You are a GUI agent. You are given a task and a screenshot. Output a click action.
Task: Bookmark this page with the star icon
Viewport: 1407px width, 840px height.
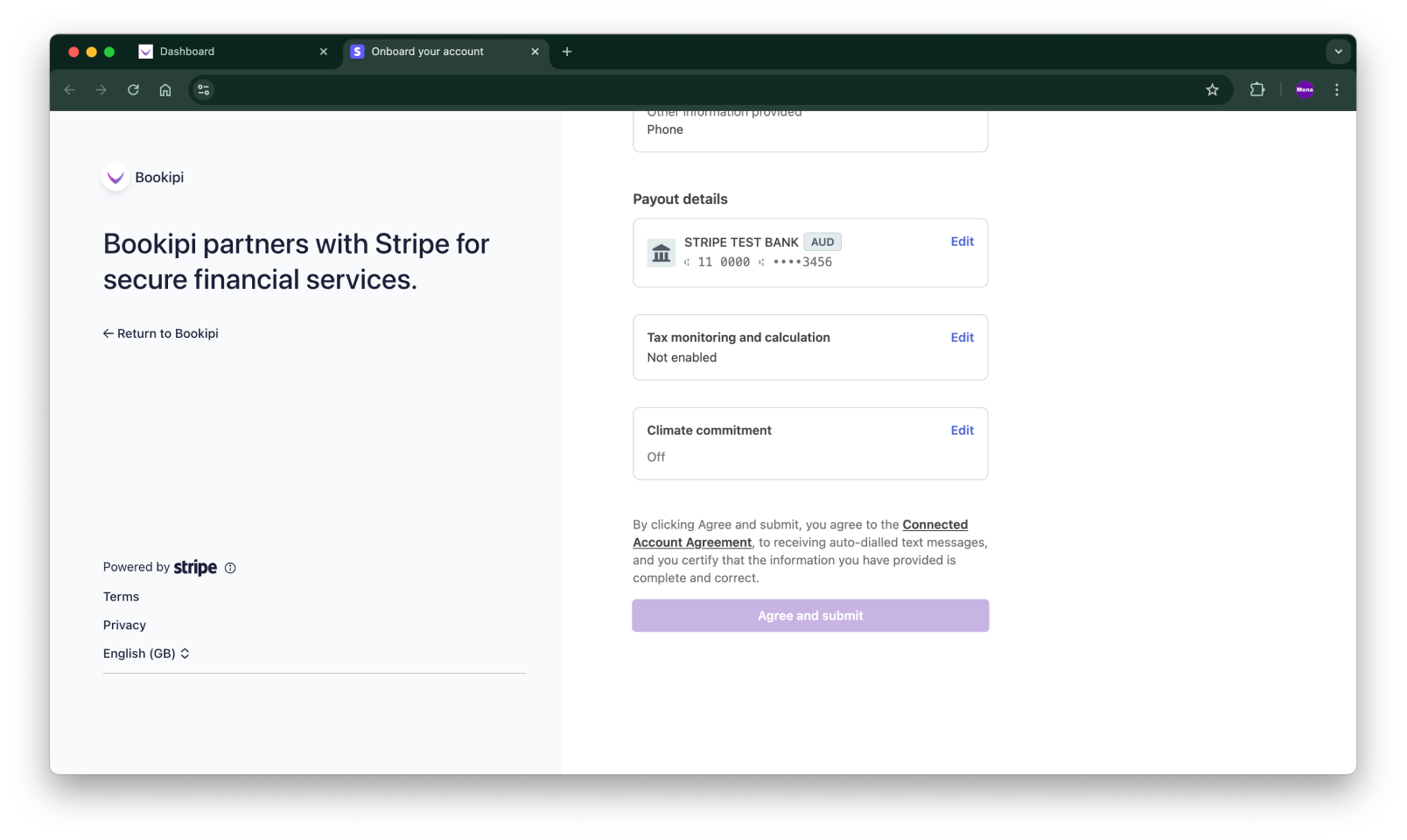1212,89
